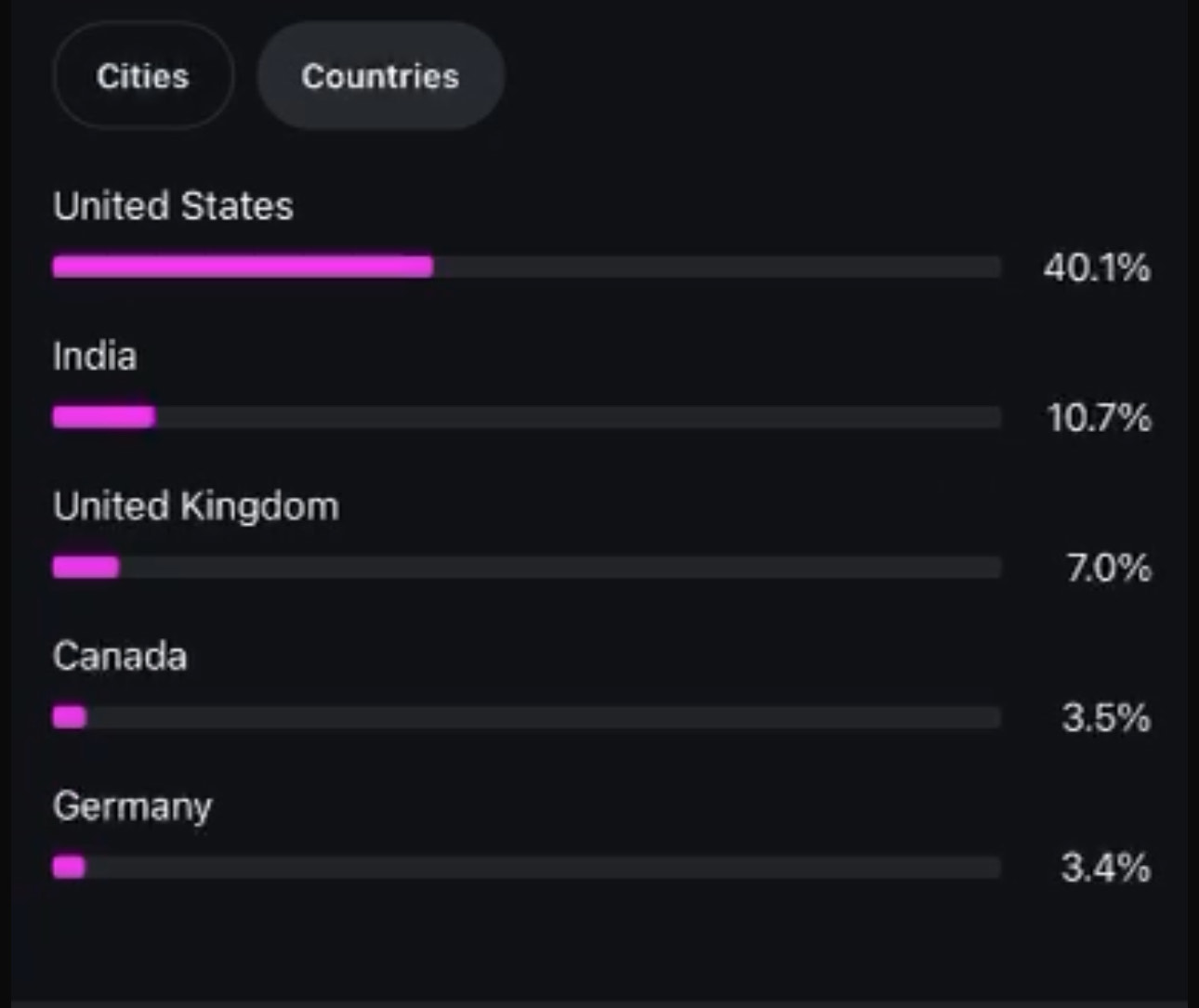Click the United Kingdom label
Image resolution: width=1199 pixels, height=1008 pixels.
(196, 507)
